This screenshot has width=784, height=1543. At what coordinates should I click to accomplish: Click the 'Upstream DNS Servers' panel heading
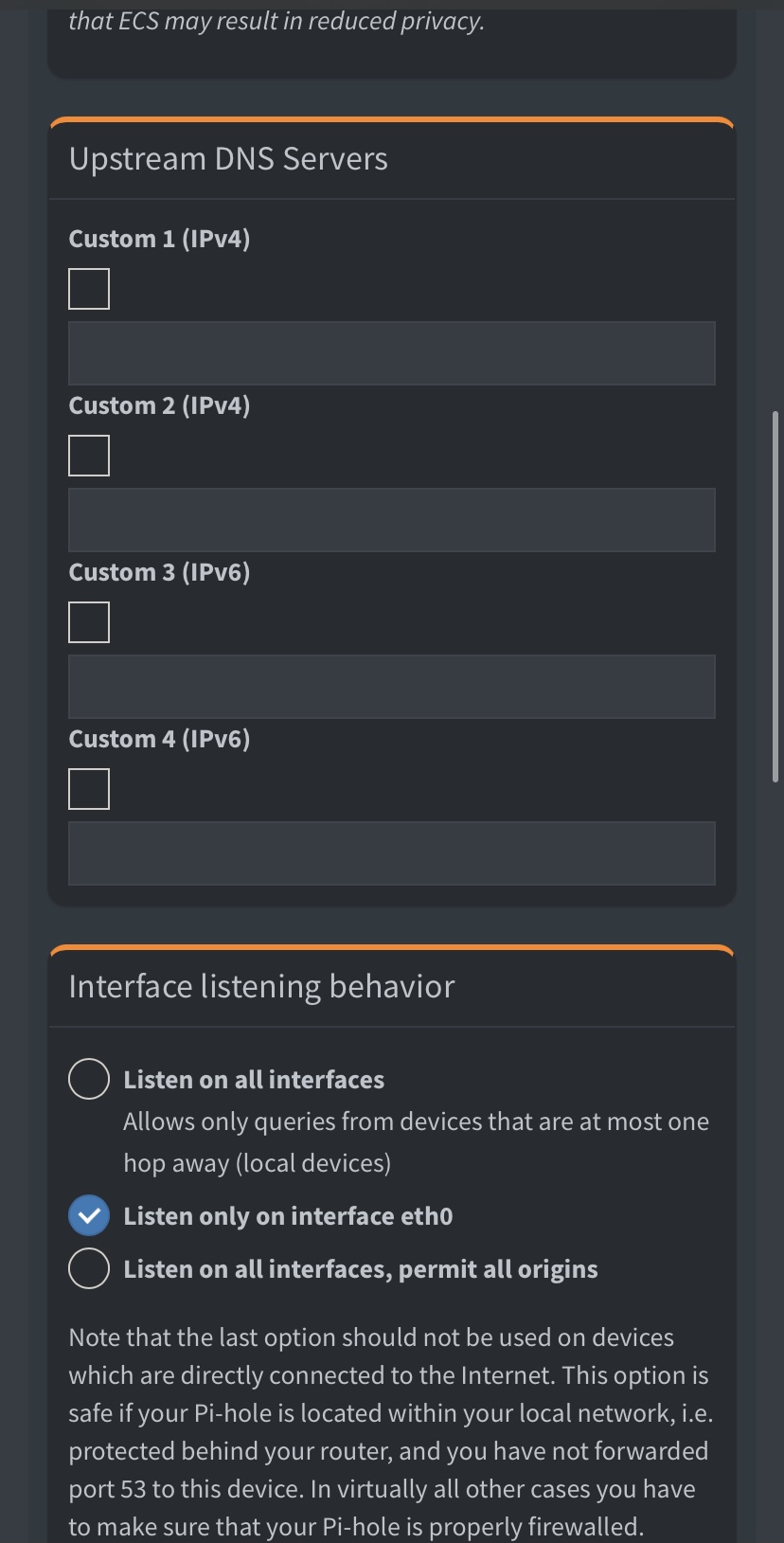(228, 159)
